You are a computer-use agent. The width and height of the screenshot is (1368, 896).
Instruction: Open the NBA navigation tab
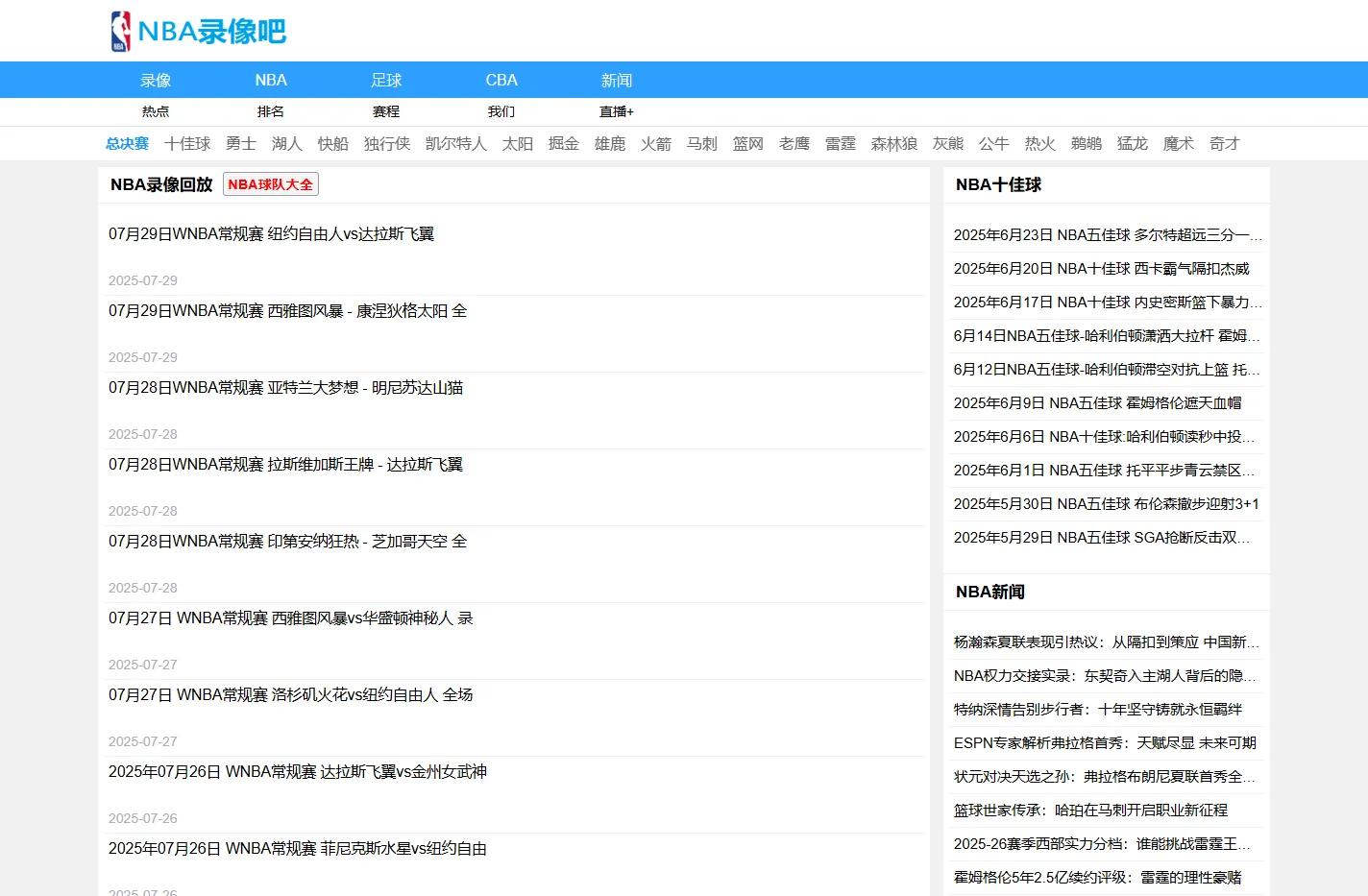271,81
